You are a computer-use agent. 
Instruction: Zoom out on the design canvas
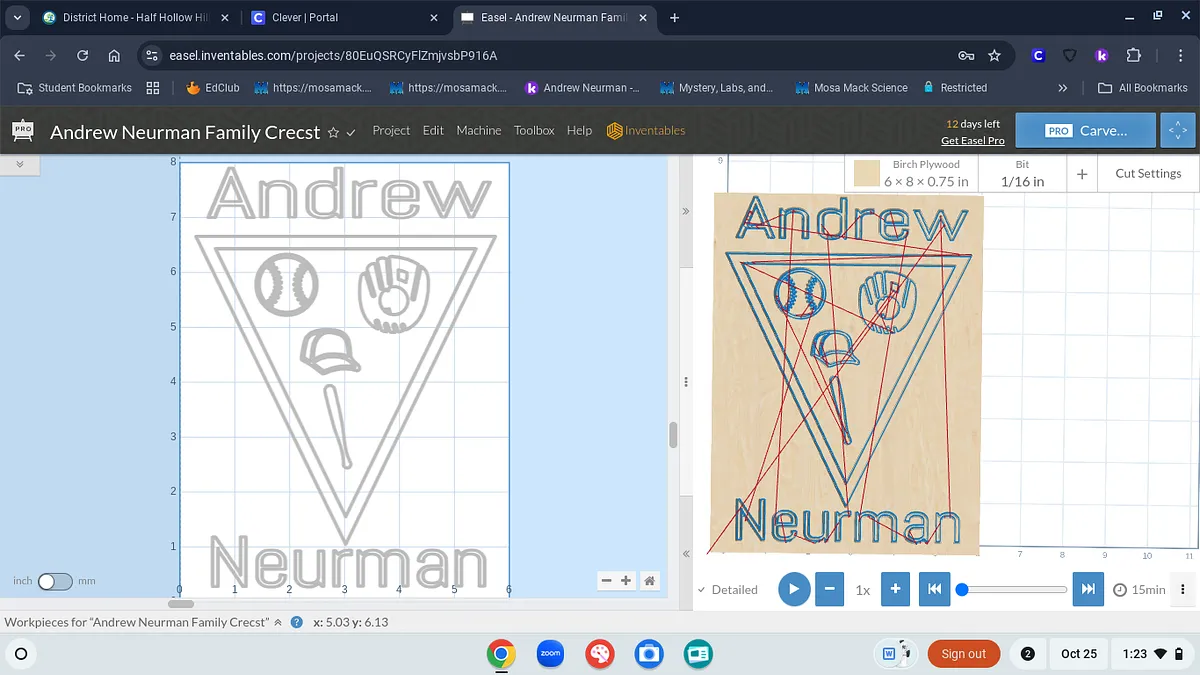607,580
